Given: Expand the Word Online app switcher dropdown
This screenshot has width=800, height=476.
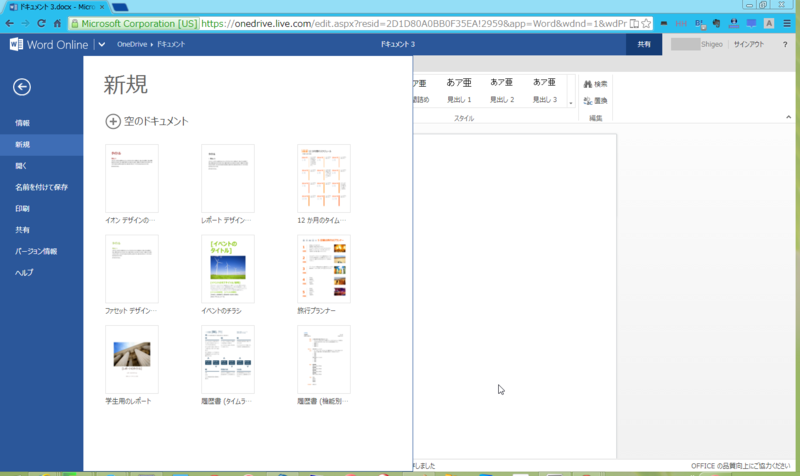Looking at the screenshot, I should click(102, 44).
